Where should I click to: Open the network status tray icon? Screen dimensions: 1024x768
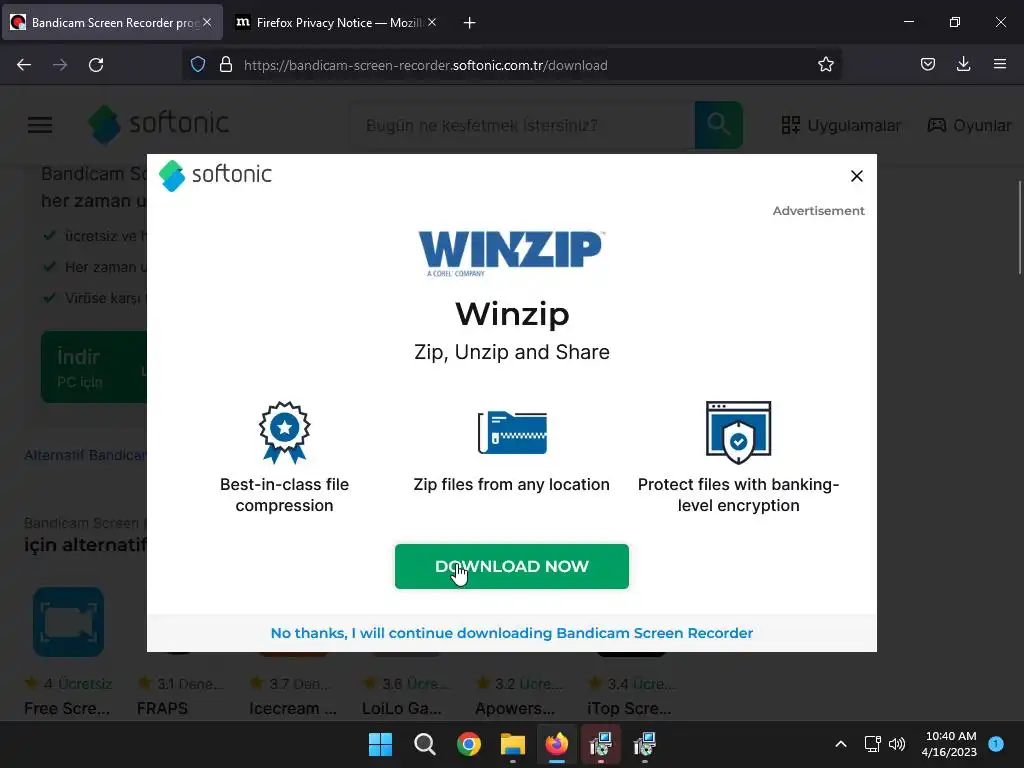872,744
